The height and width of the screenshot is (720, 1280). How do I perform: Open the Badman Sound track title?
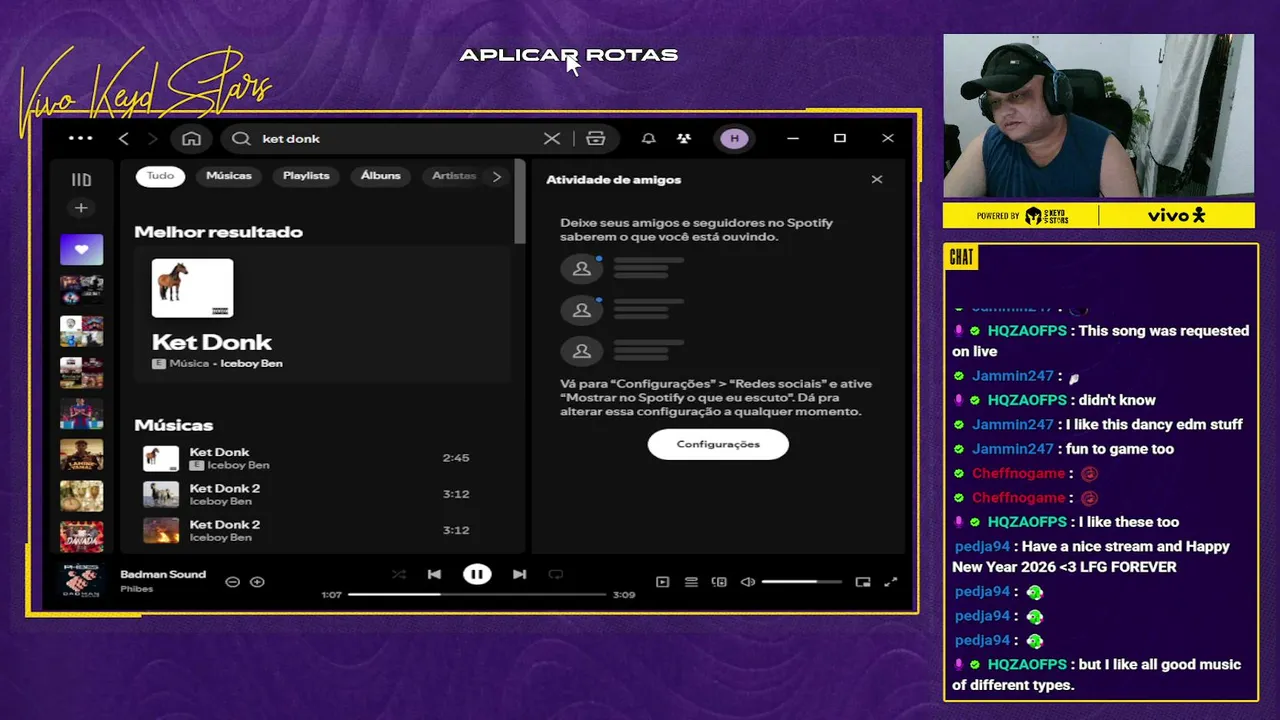(x=163, y=574)
